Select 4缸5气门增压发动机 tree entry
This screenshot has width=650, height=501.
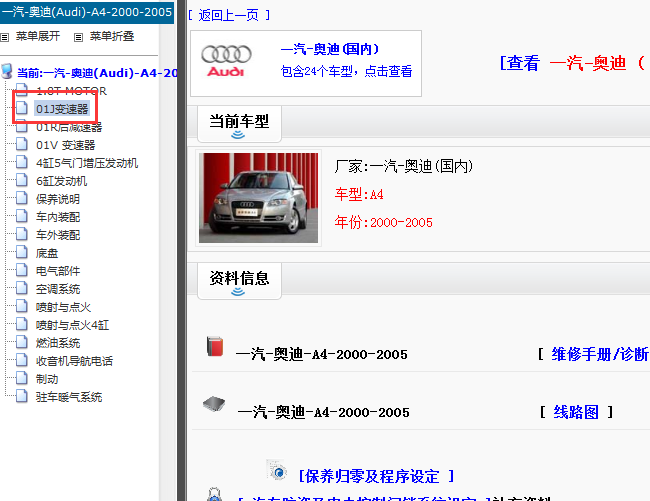point(87,163)
